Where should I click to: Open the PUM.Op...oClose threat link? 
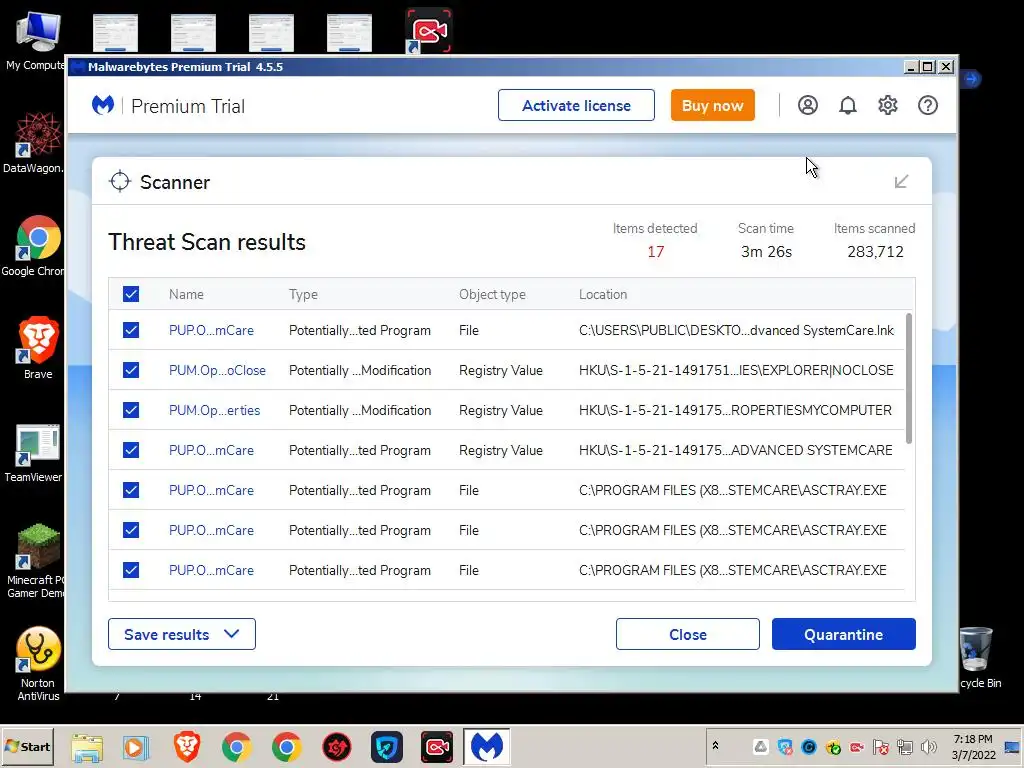(x=217, y=370)
